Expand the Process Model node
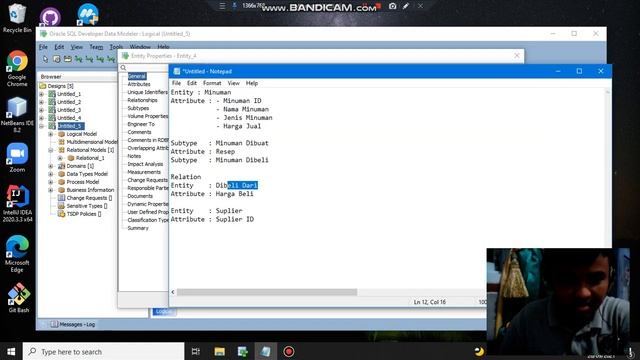 (x=51, y=182)
